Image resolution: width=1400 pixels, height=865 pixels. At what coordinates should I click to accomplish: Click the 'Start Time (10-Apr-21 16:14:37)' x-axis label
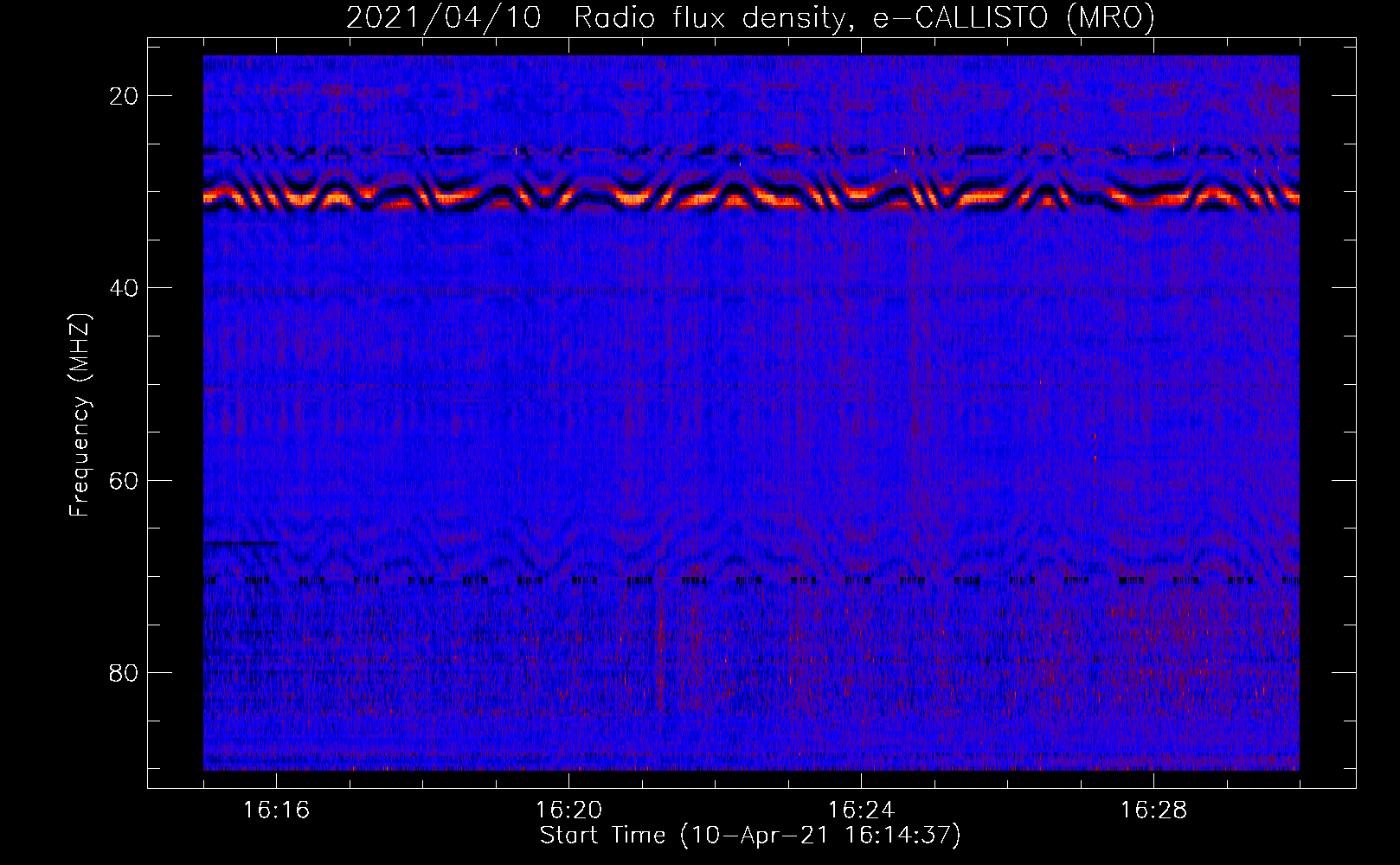point(750,836)
